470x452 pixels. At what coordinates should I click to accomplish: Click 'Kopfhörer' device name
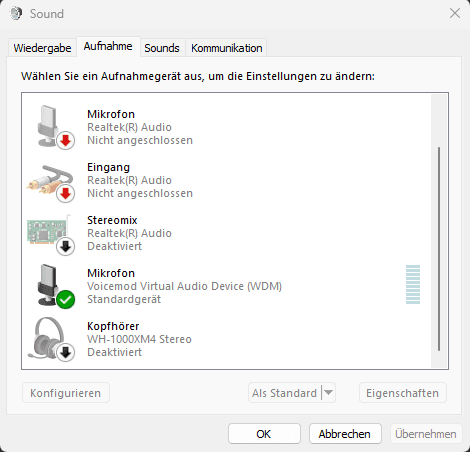pyautogui.click(x=113, y=326)
